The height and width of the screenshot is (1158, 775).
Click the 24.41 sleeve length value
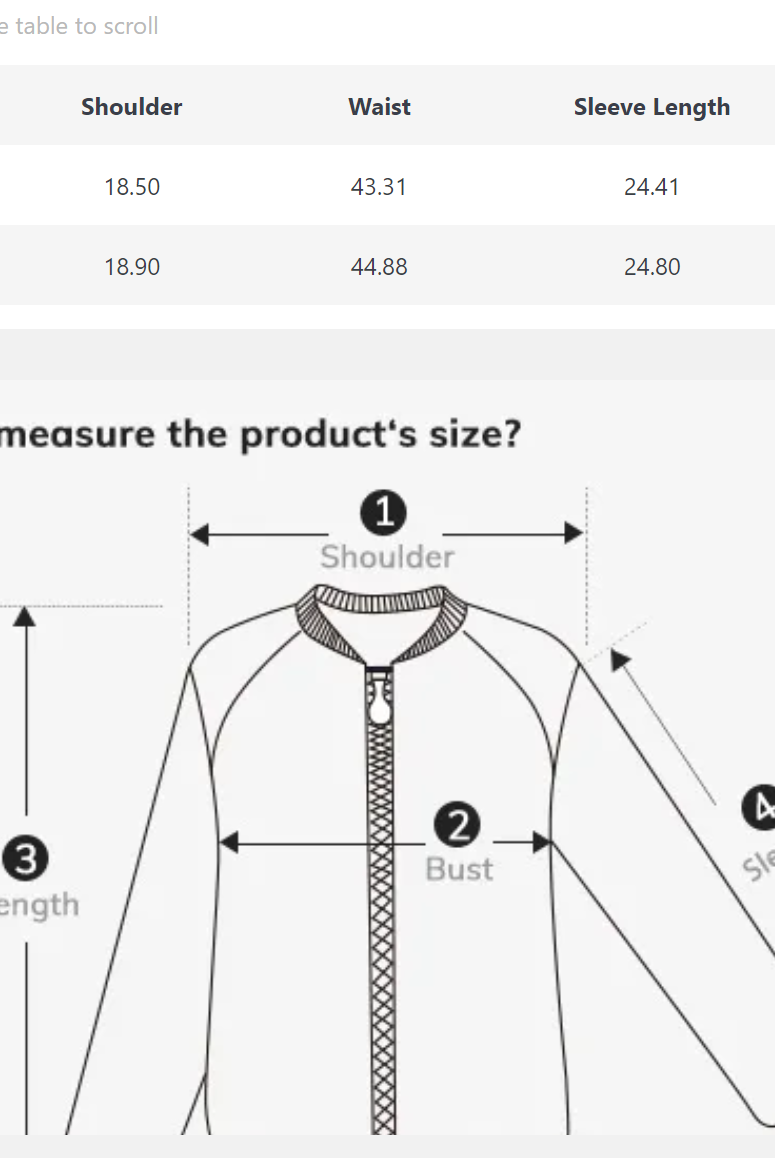point(651,187)
